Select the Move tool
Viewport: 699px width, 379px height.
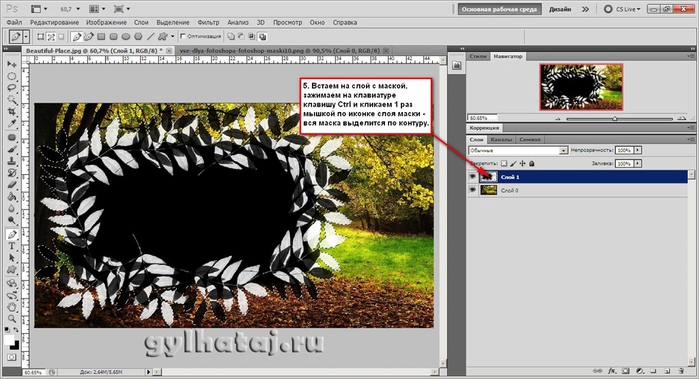tap(12, 64)
